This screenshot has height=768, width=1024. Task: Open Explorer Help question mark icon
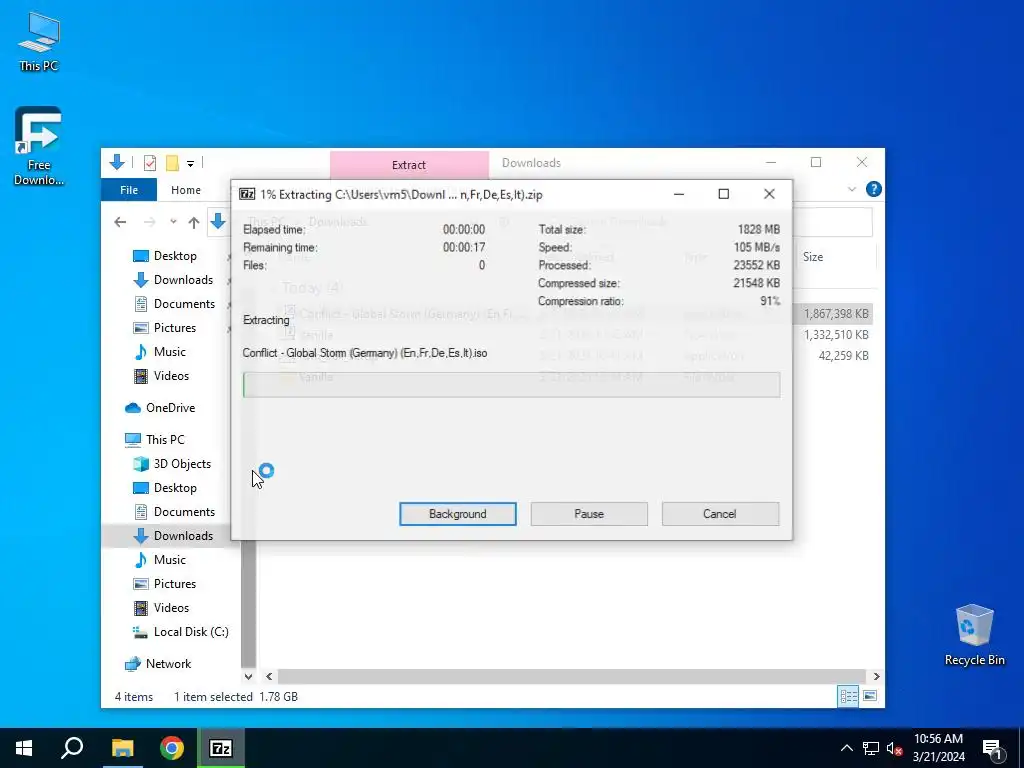tap(873, 189)
